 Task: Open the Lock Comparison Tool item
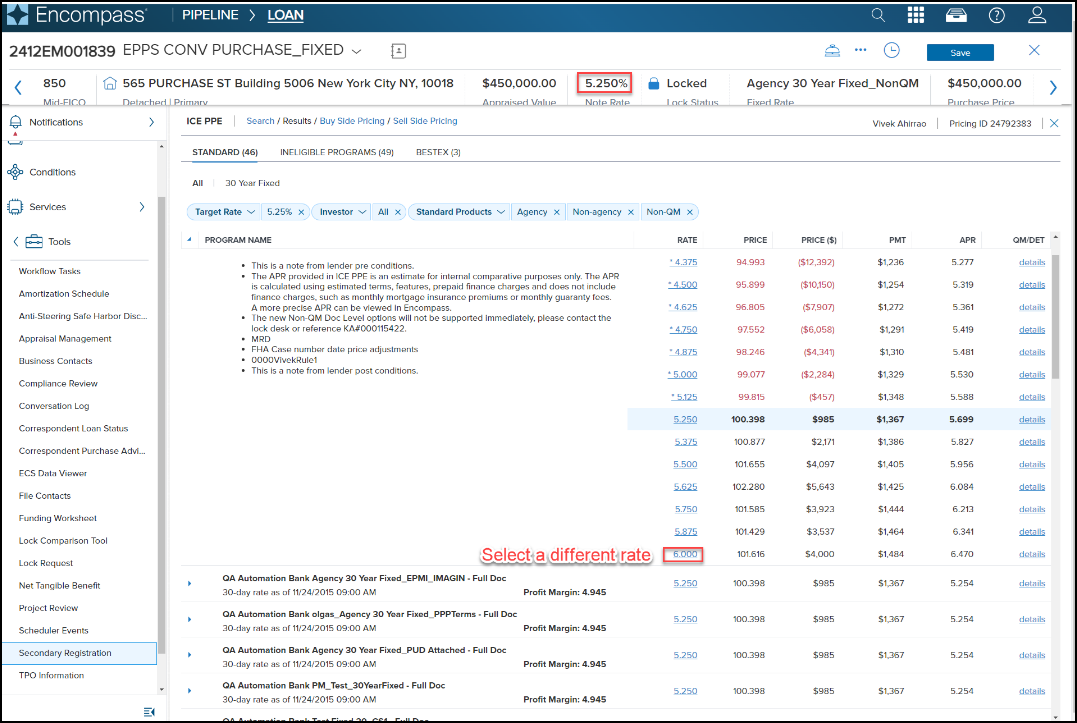coord(63,541)
